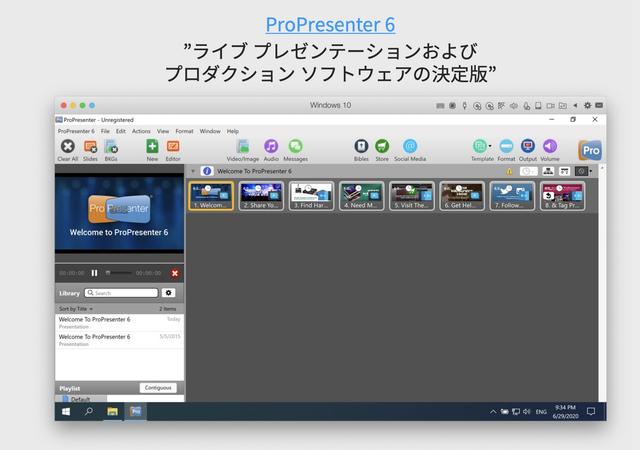This screenshot has width=640, height=450.
Task: Select slide 8 & Tag Pr... thumbnail
Action: [562, 196]
